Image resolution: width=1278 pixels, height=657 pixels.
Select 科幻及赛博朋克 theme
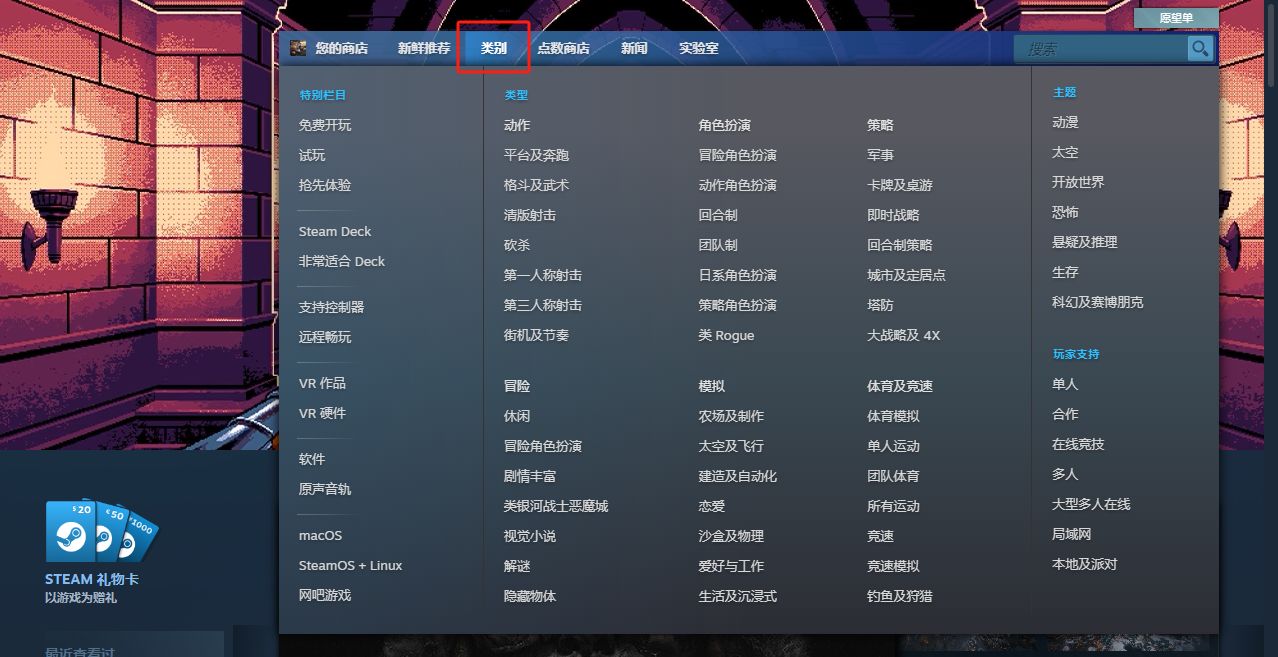pyautogui.click(x=1098, y=302)
